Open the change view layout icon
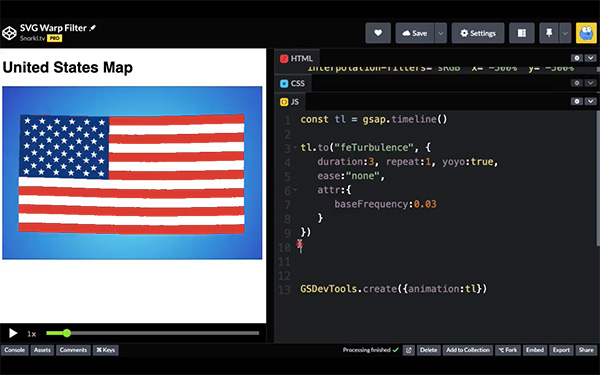The width and height of the screenshot is (600, 375). [x=522, y=33]
